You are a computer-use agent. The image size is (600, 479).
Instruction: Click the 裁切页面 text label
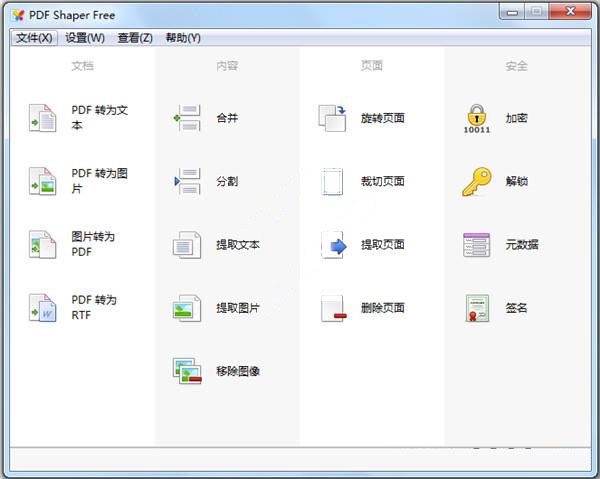click(x=383, y=181)
